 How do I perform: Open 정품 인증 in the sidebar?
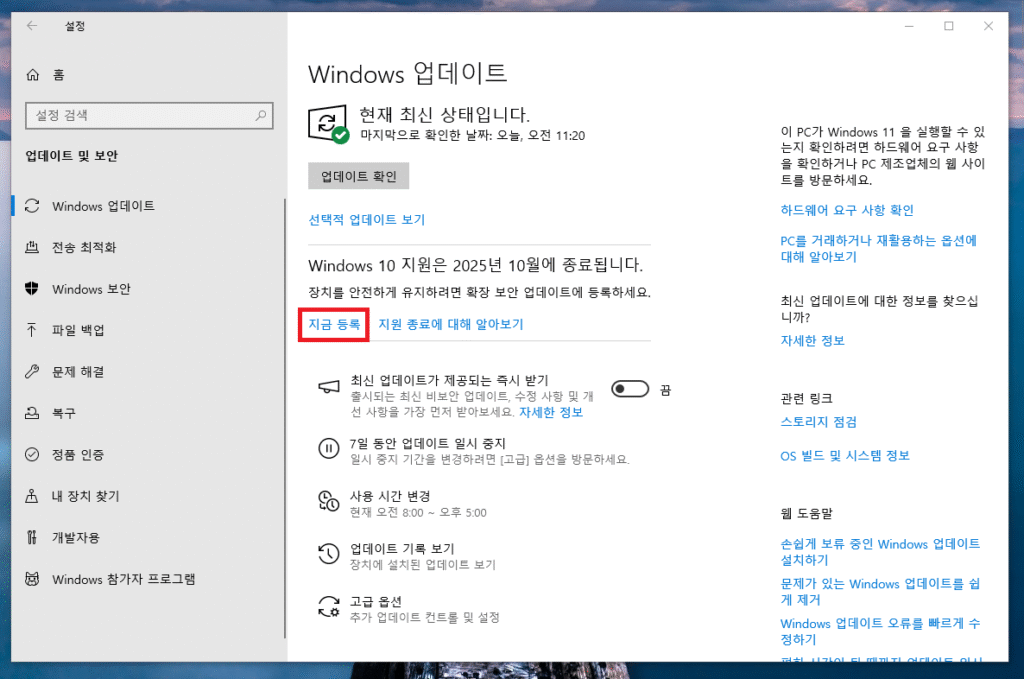(x=78, y=455)
